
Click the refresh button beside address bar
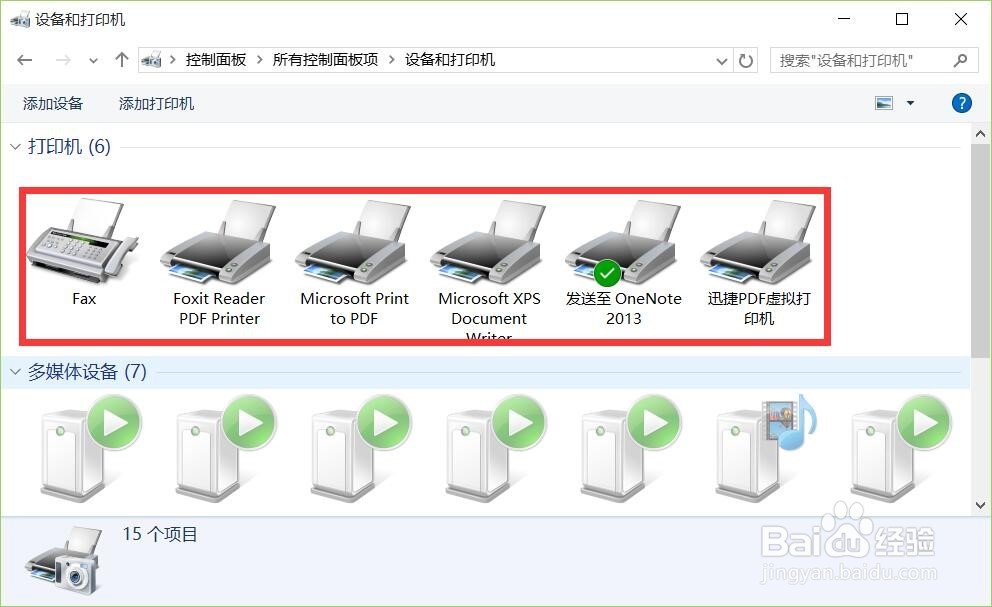pyautogui.click(x=746, y=61)
